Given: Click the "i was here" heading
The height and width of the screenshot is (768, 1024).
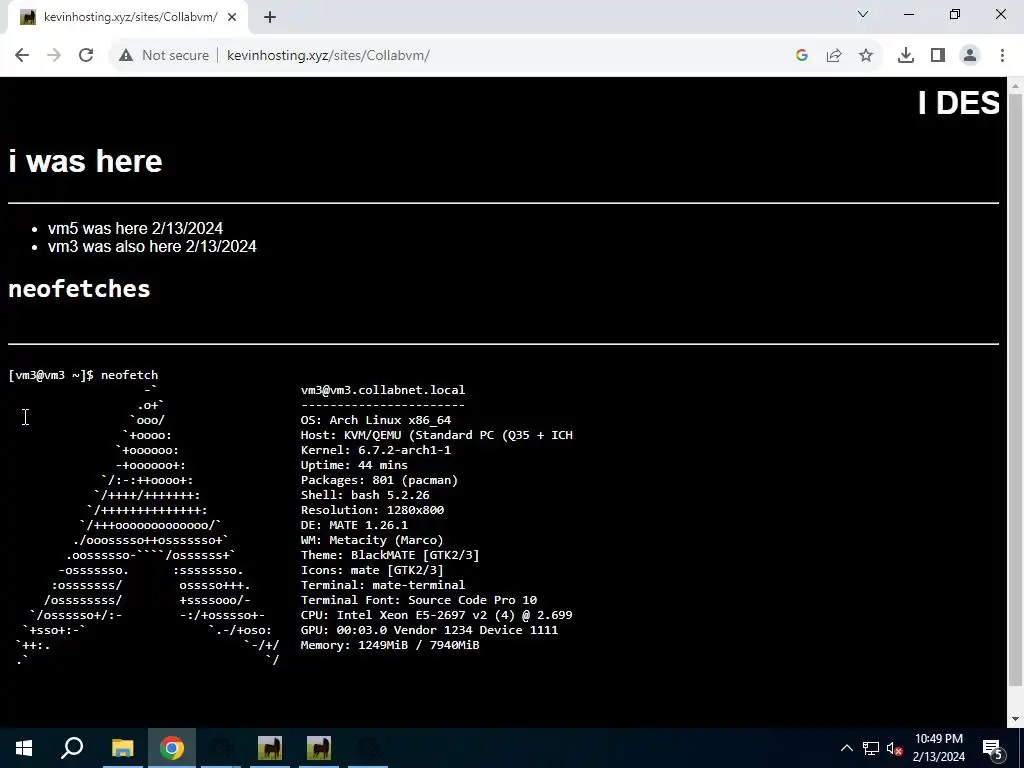Looking at the screenshot, I should coord(86,161).
